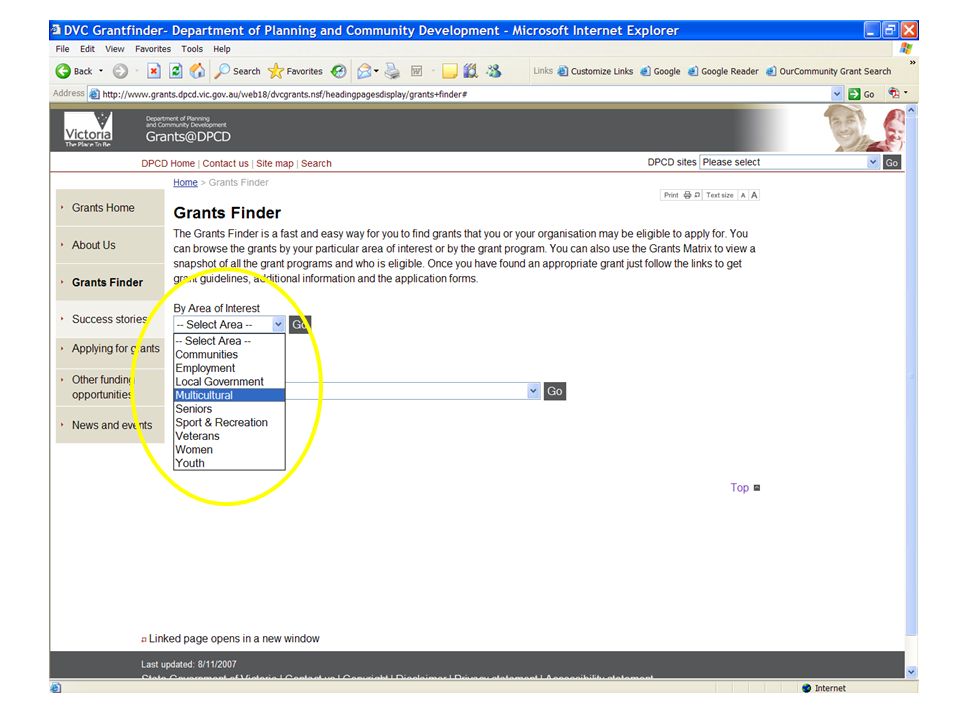
Task: Open the Mail icon dropdown arrow
Action: [376, 71]
